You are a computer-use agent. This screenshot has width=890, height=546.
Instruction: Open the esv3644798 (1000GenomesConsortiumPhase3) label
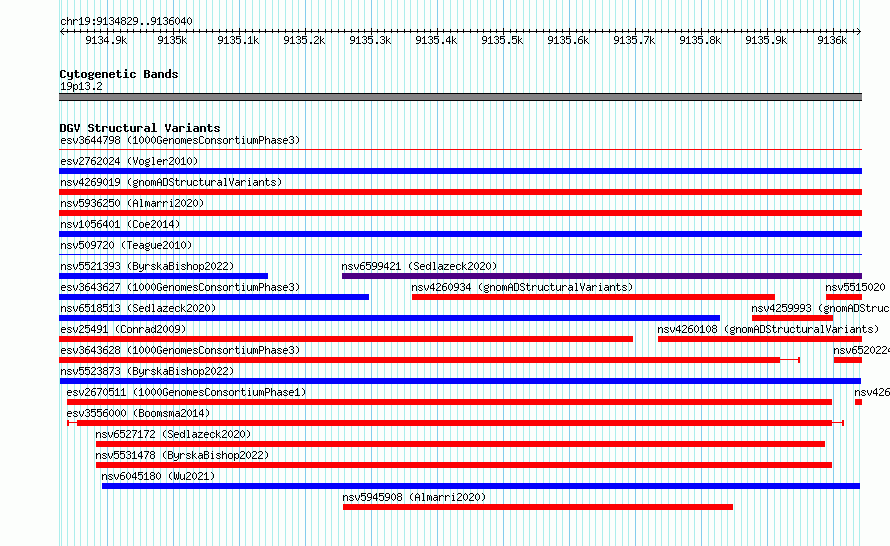(180, 140)
